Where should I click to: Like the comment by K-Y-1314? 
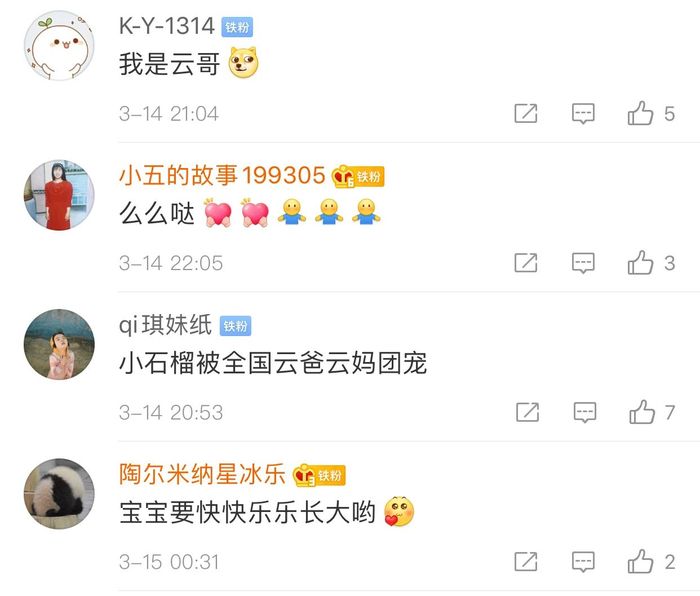(x=640, y=113)
